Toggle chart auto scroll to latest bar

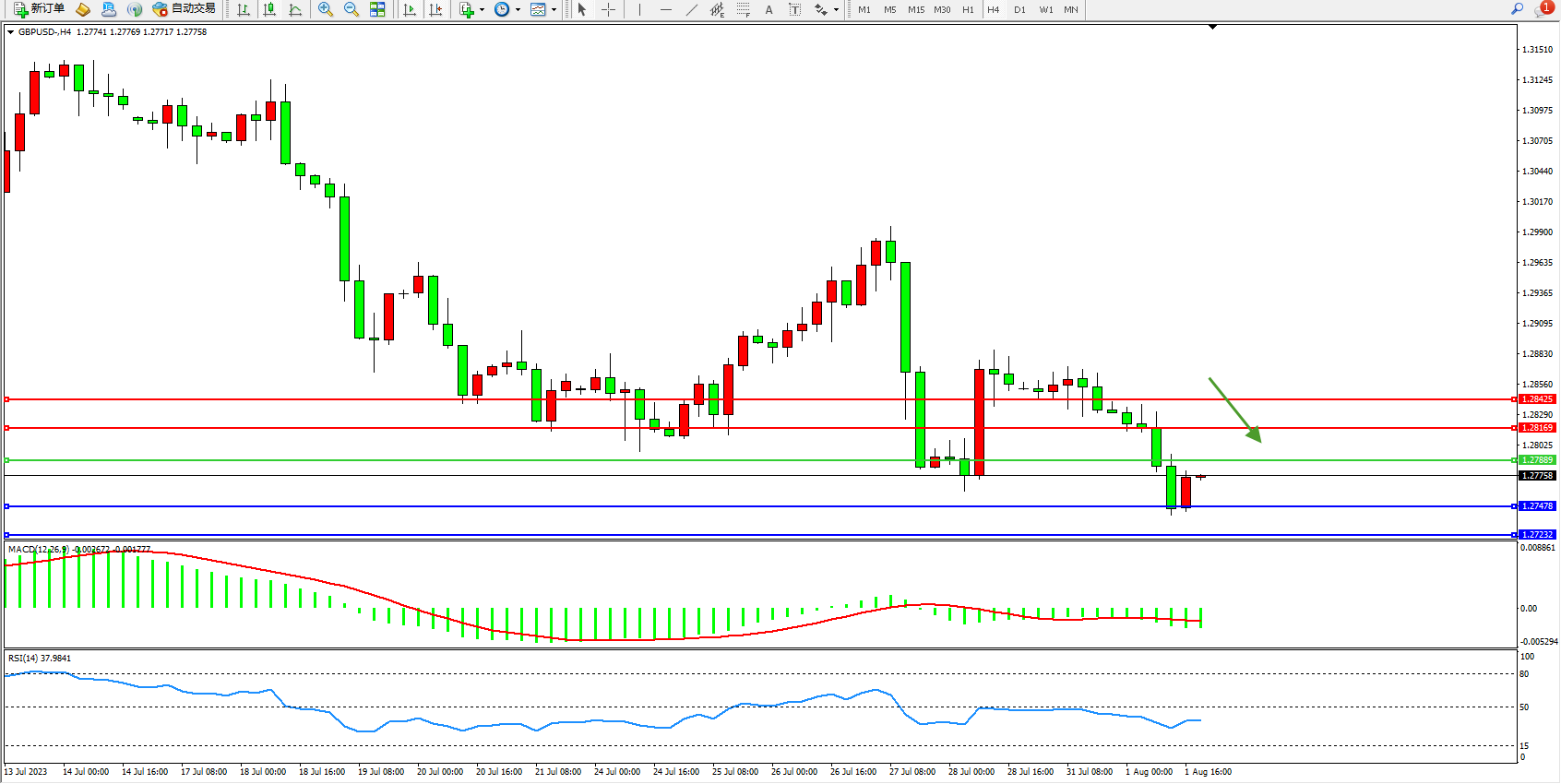click(410, 9)
